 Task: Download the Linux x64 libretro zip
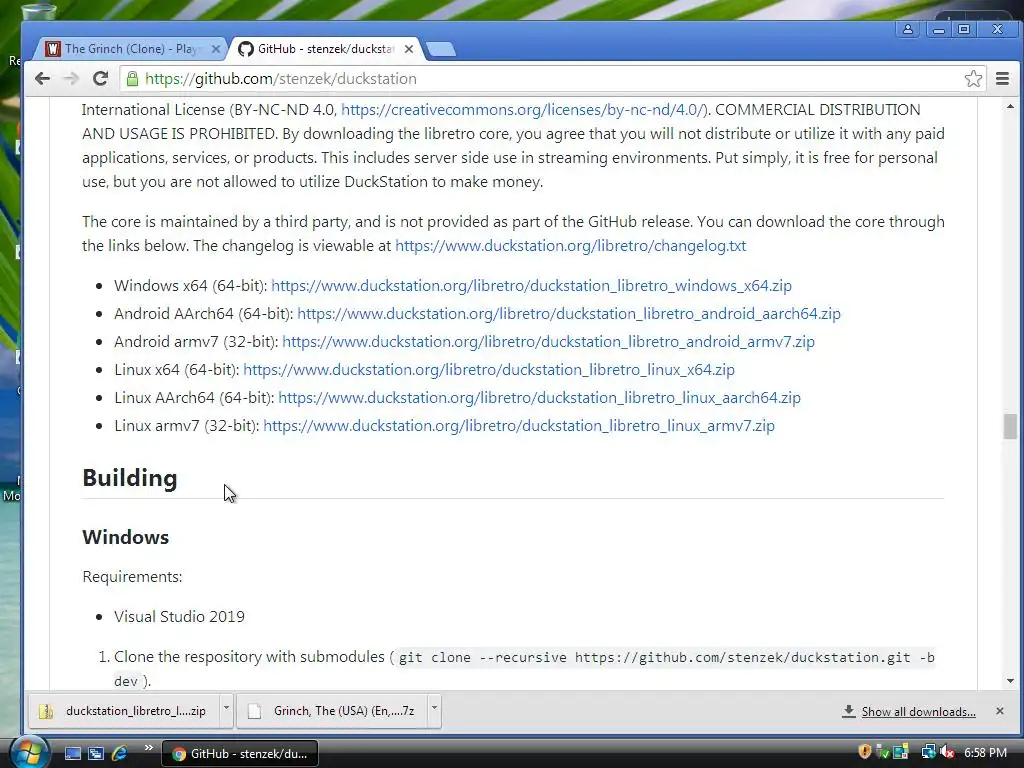point(488,370)
